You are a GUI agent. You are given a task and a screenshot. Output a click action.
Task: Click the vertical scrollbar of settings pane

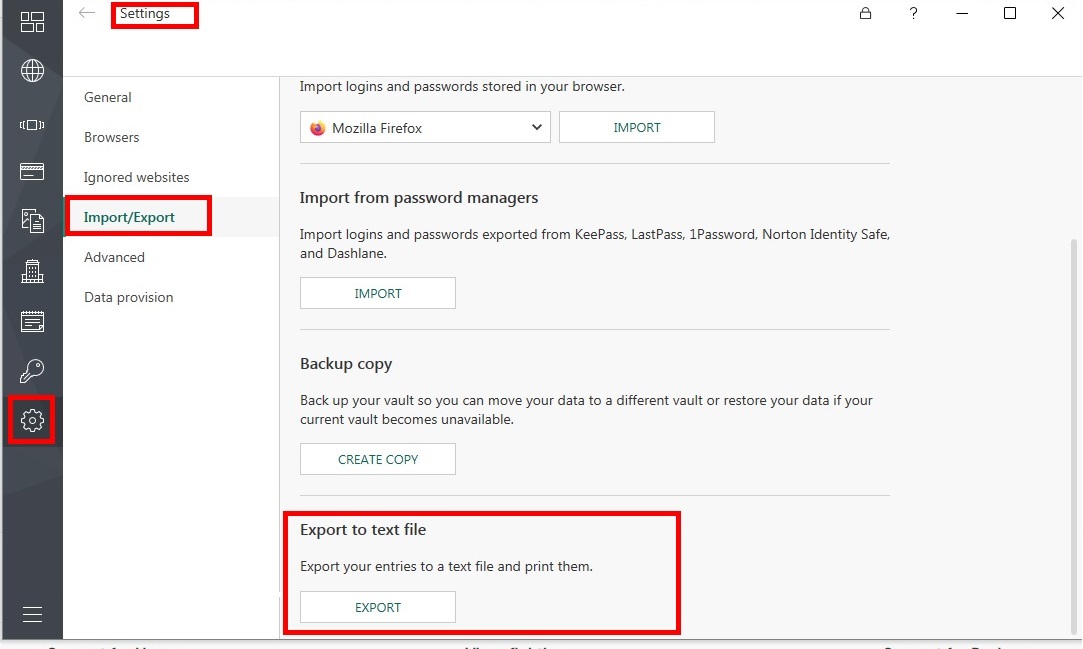(1073, 435)
